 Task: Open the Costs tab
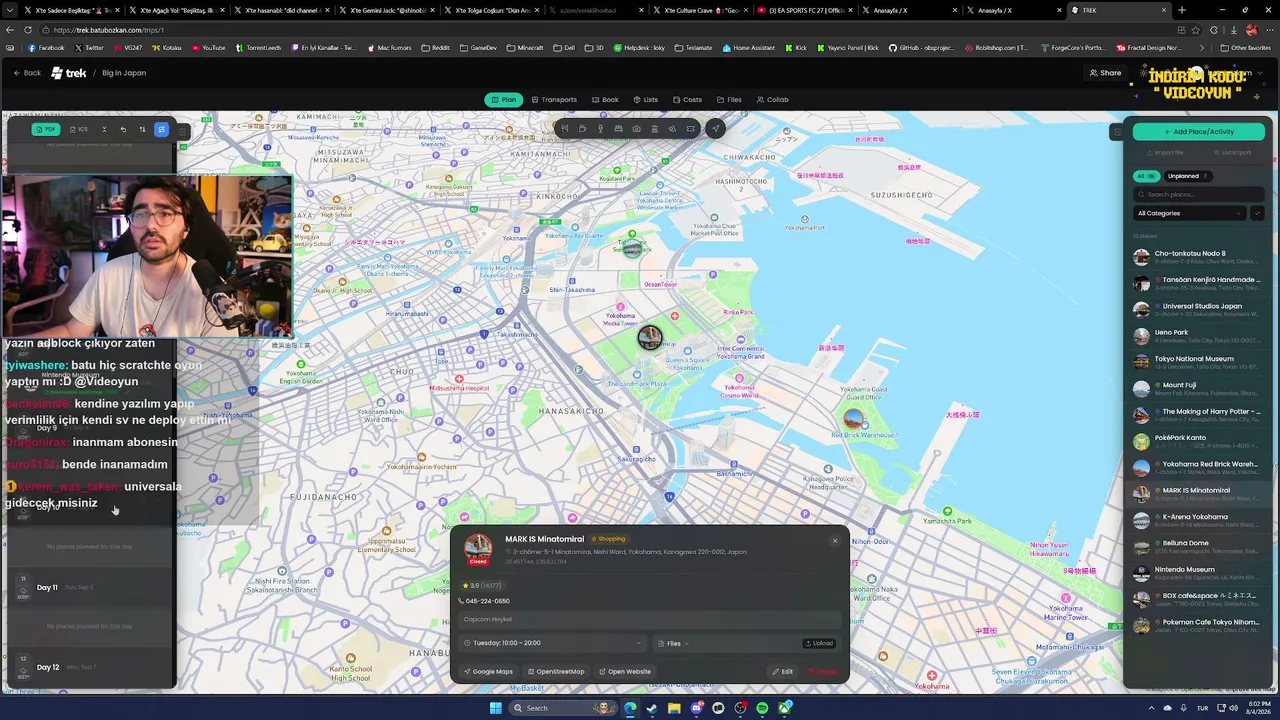point(687,100)
